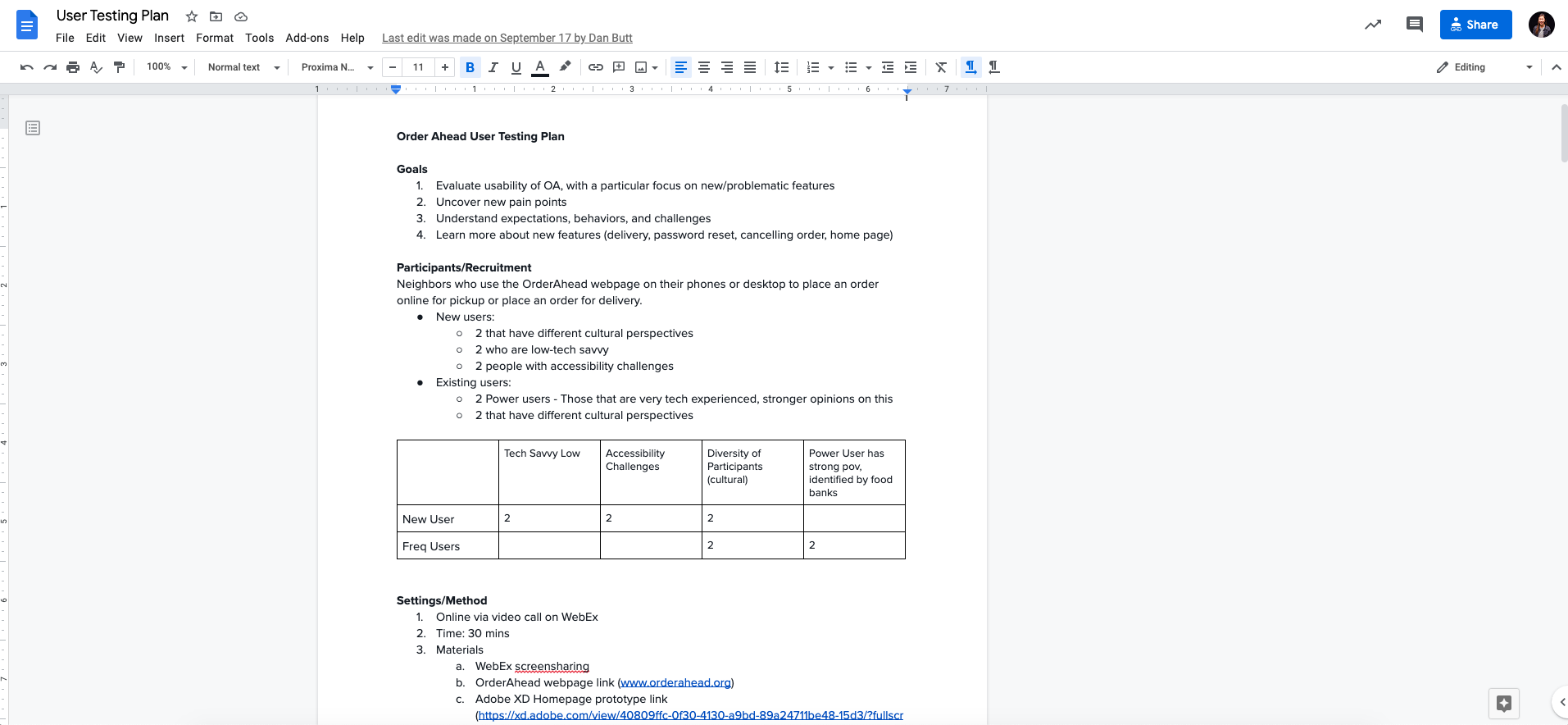Insert a link with chain icon
This screenshot has height=725, width=1568.
596,67
